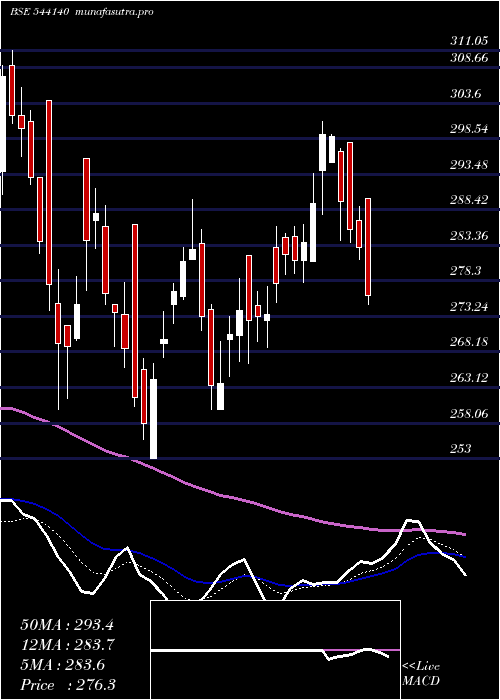Viewport: 500px width, 700px height.
Task: Select the 268.18 price level label
Action: point(469,342)
